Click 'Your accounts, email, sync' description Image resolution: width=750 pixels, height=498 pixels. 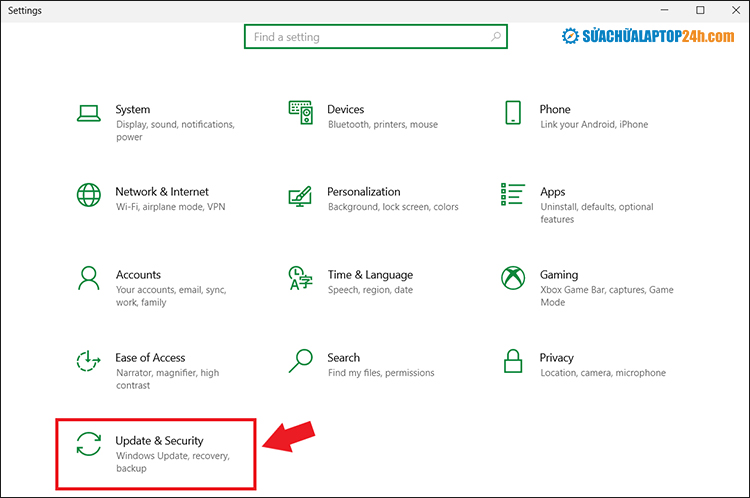click(171, 296)
